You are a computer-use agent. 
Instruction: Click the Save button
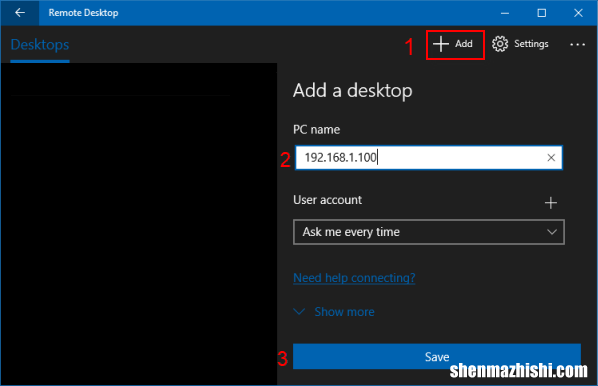pos(437,357)
